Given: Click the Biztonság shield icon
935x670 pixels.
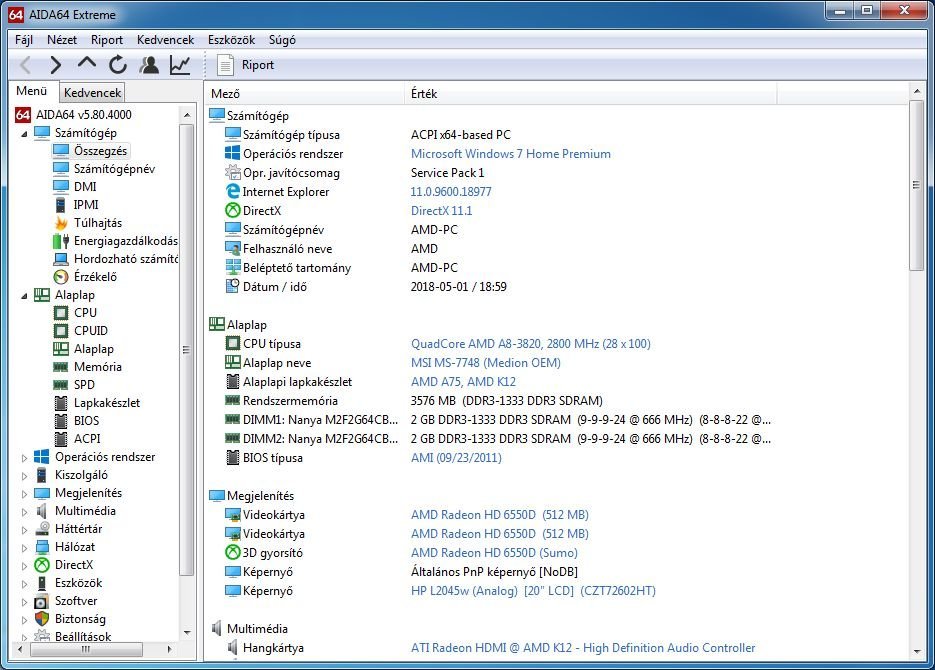Looking at the screenshot, I should tap(42, 619).
